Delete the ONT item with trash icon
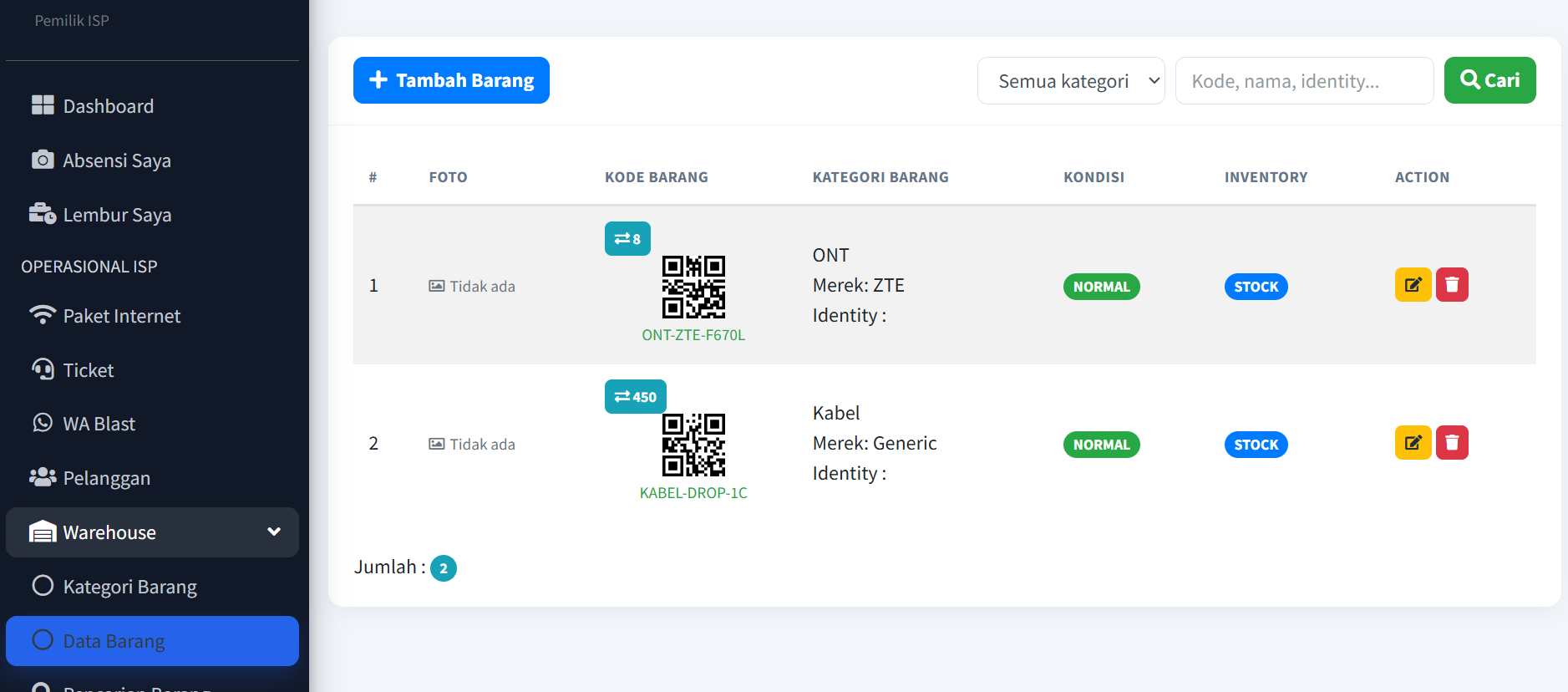This screenshot has width=1568, height=692. pos(1452,285)
